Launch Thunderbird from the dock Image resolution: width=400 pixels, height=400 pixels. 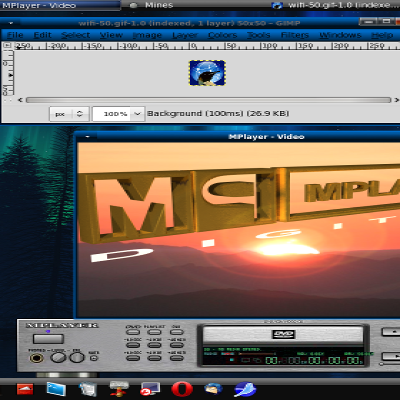point(214,389)
